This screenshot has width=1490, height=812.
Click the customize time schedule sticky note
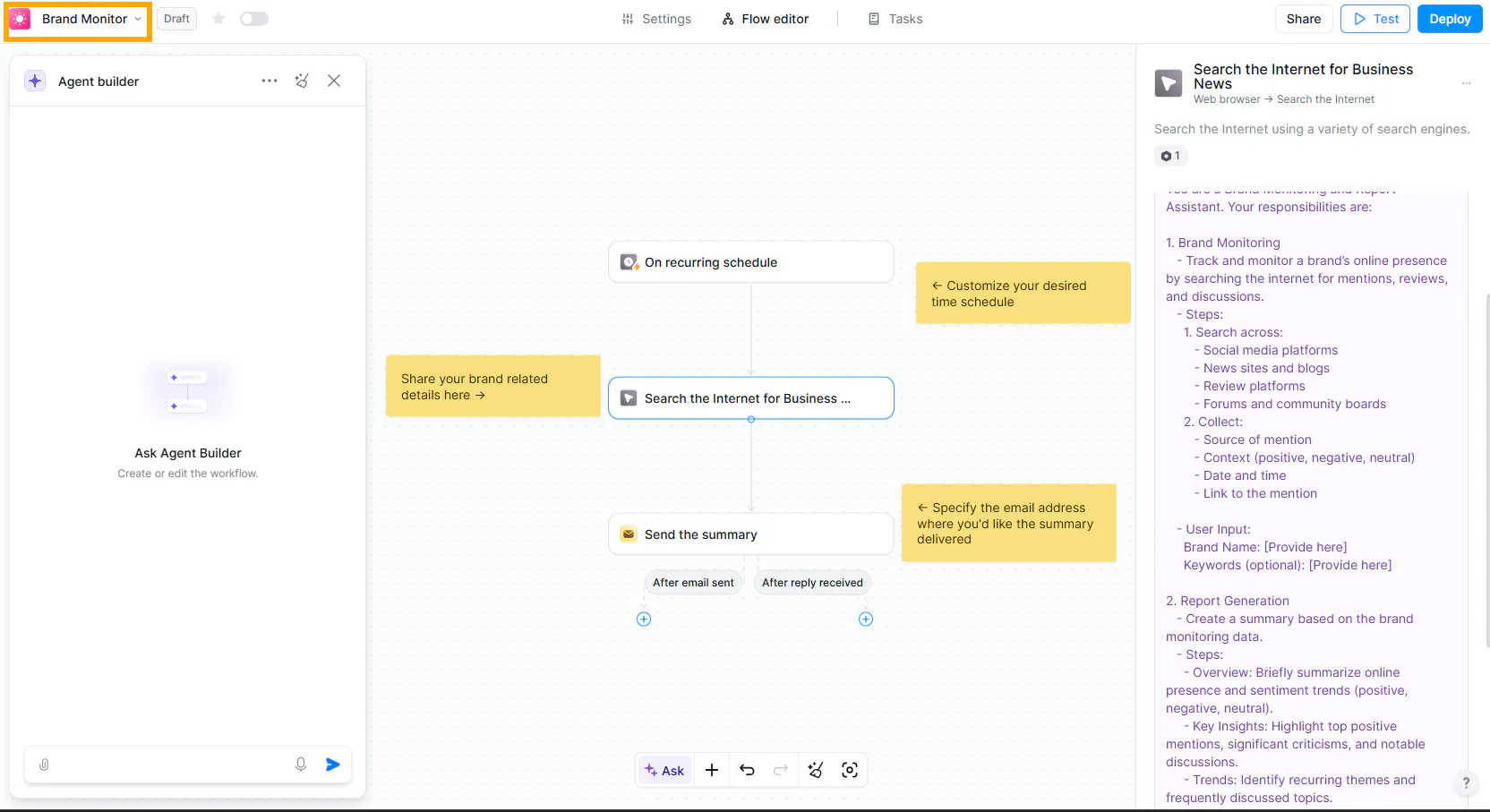click(x=1023, y=293)
